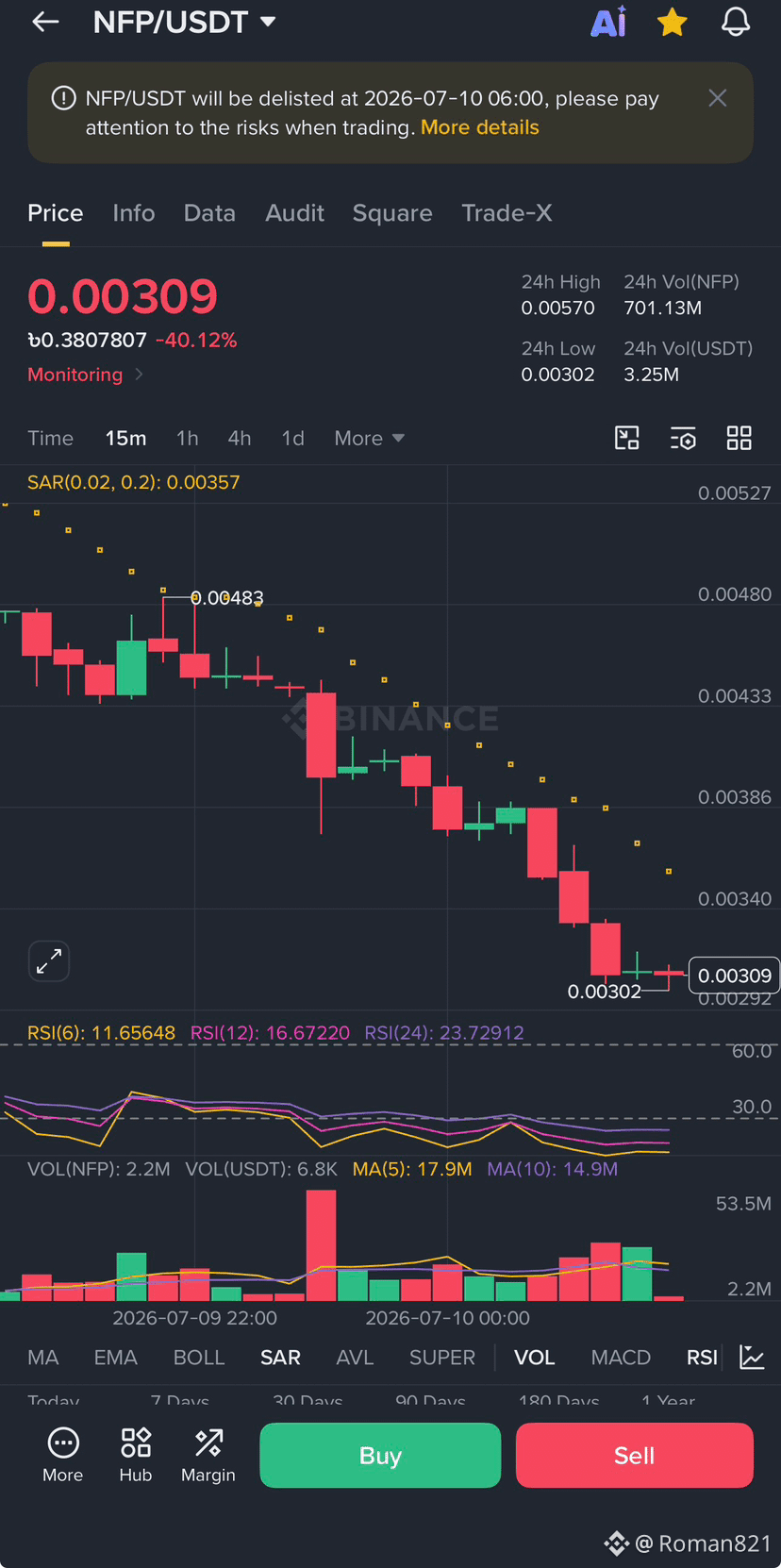Viewport: 781px width, 1568px height.
Task: Select the 15m interval
Action: [x=125, y=439]
